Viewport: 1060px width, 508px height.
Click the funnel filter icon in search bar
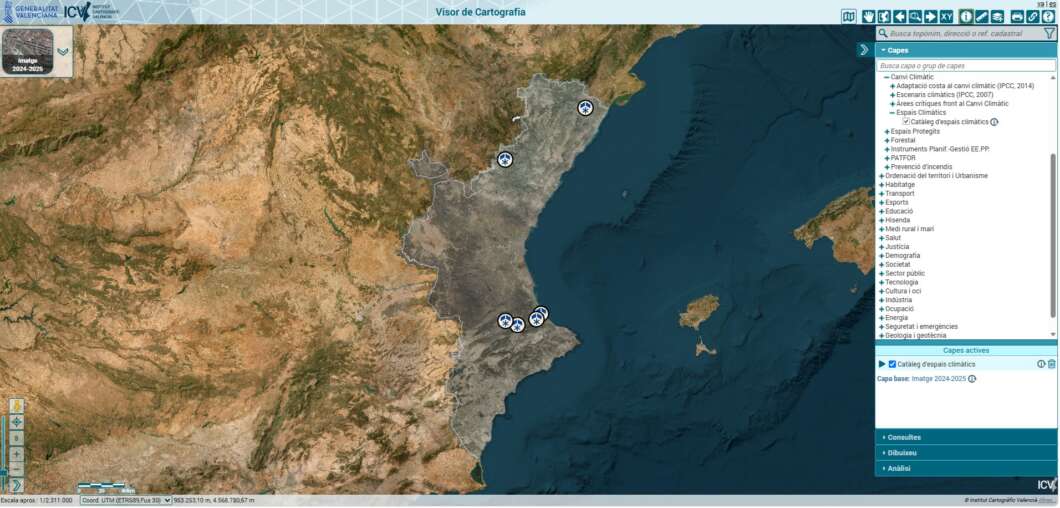pyautogui.click(x=1049, y=33)
